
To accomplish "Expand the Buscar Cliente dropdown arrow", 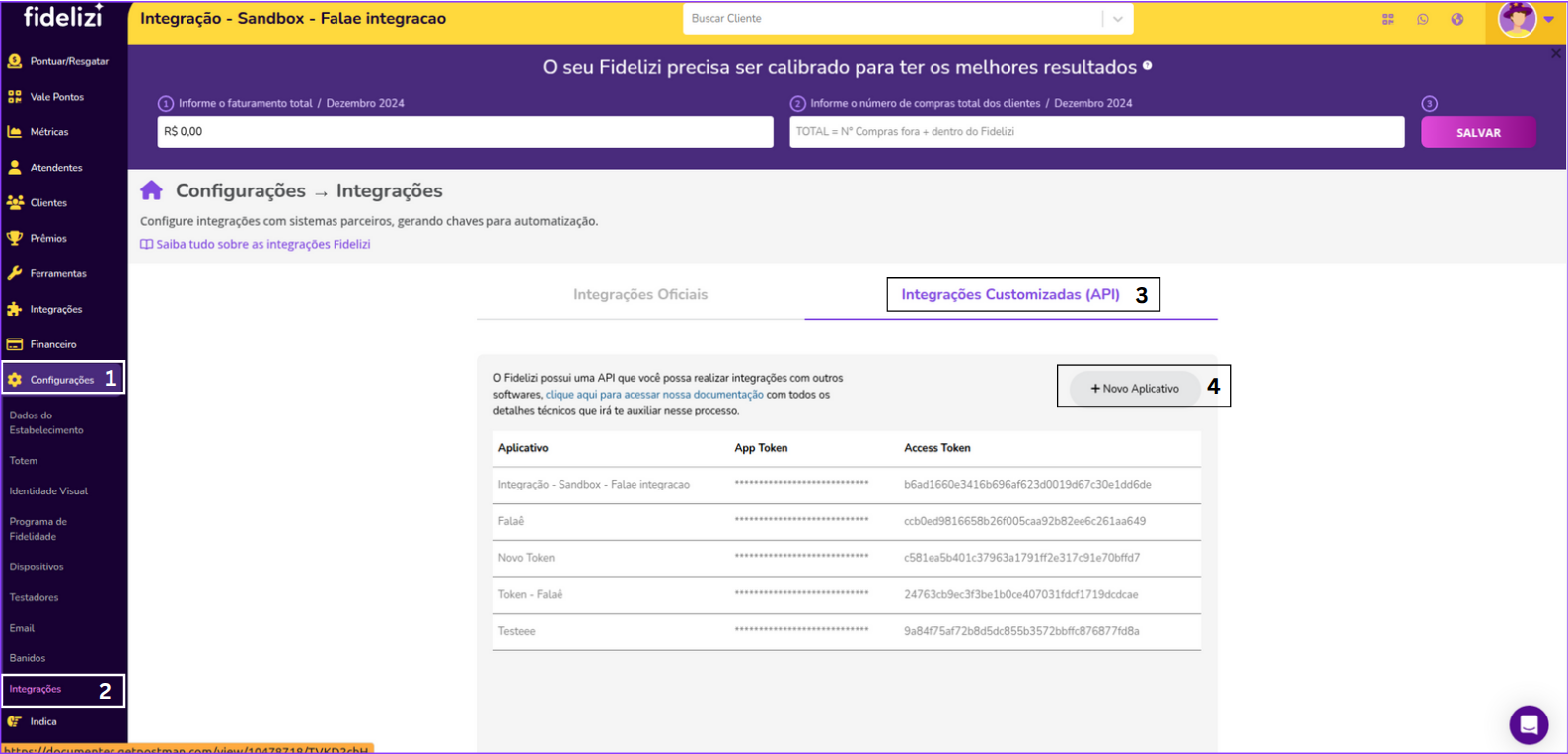I will pos(1117,19).
